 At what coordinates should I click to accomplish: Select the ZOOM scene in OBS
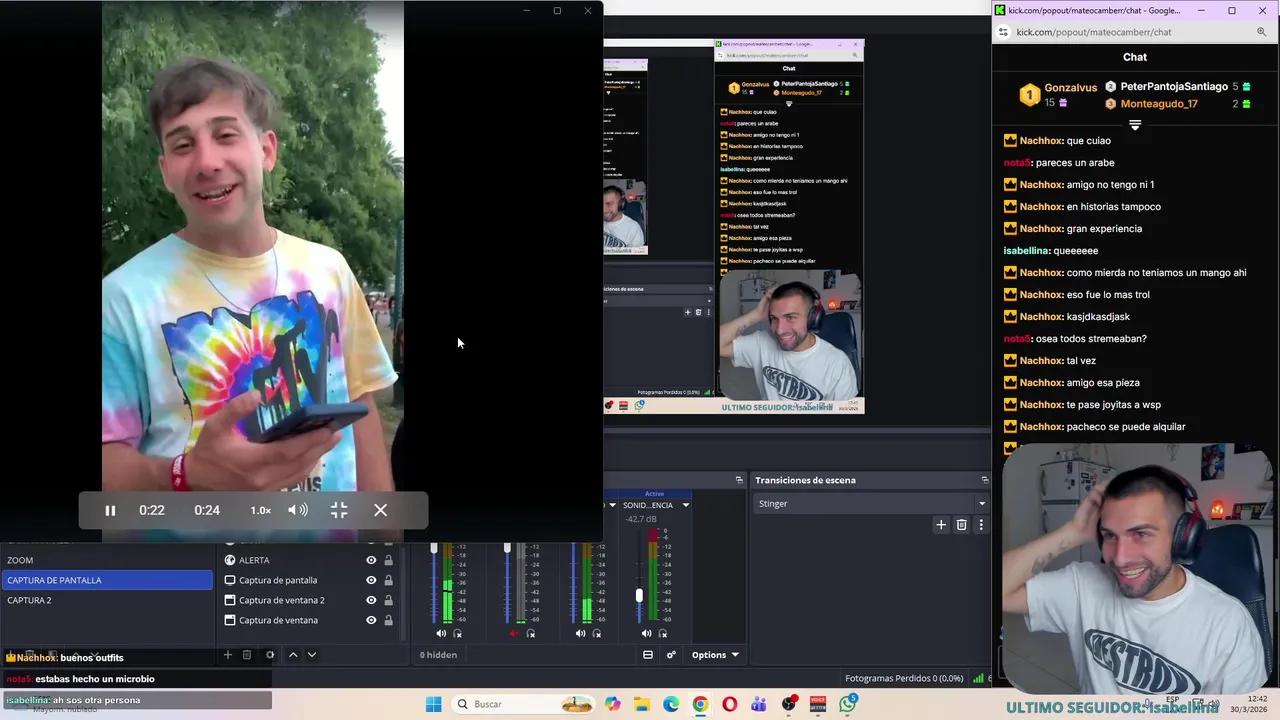pyautogui.click(x=107, y=560)
